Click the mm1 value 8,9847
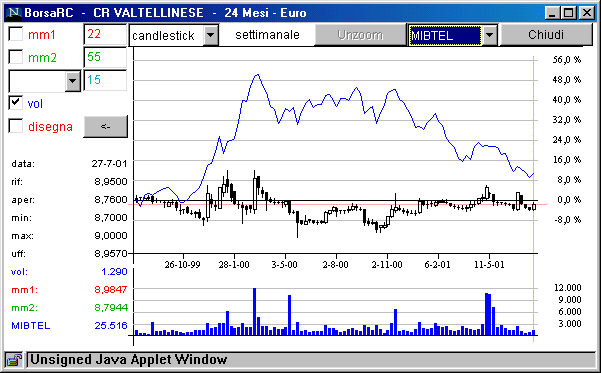 click(111, 289)
